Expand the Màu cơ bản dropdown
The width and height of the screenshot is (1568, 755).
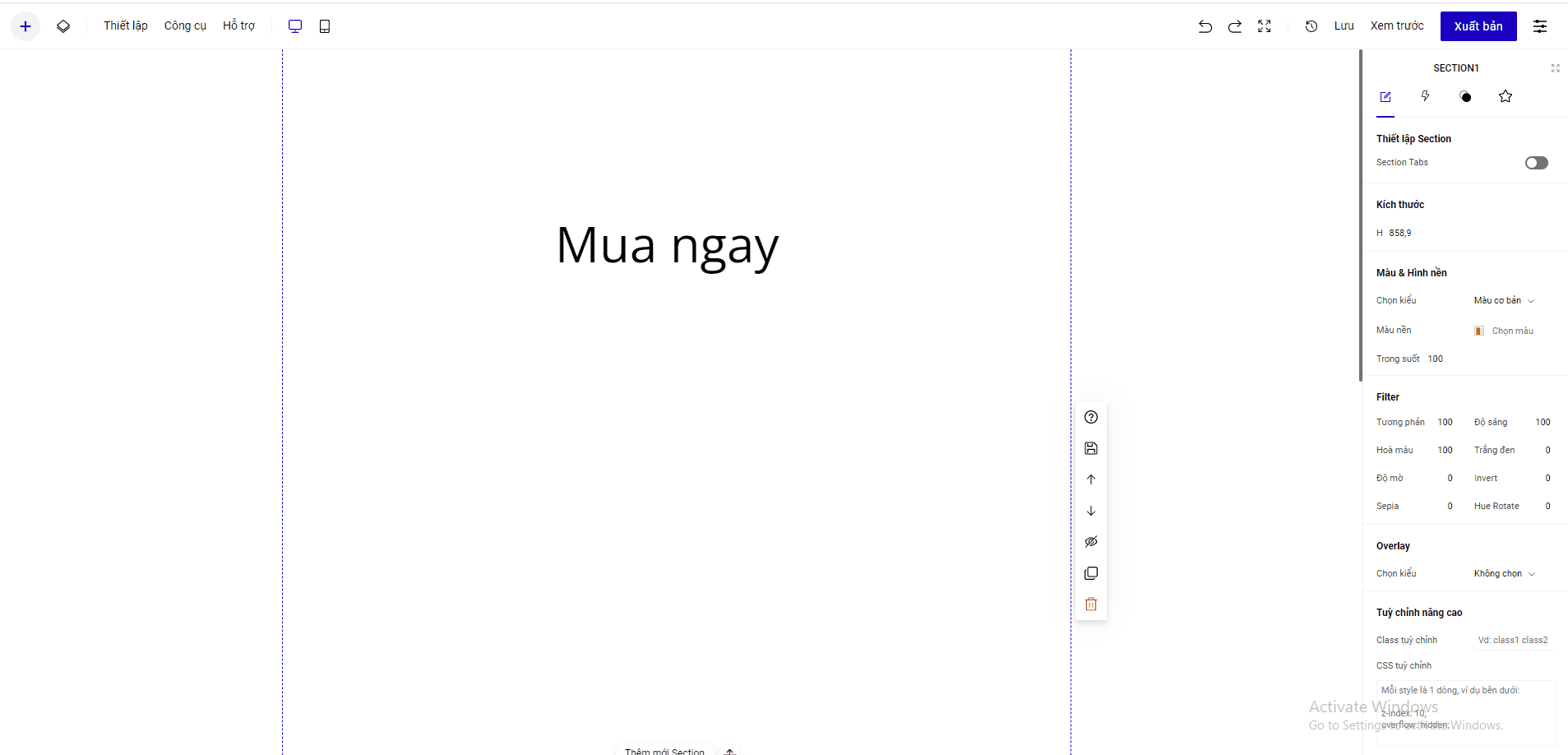pos(1504,301)
